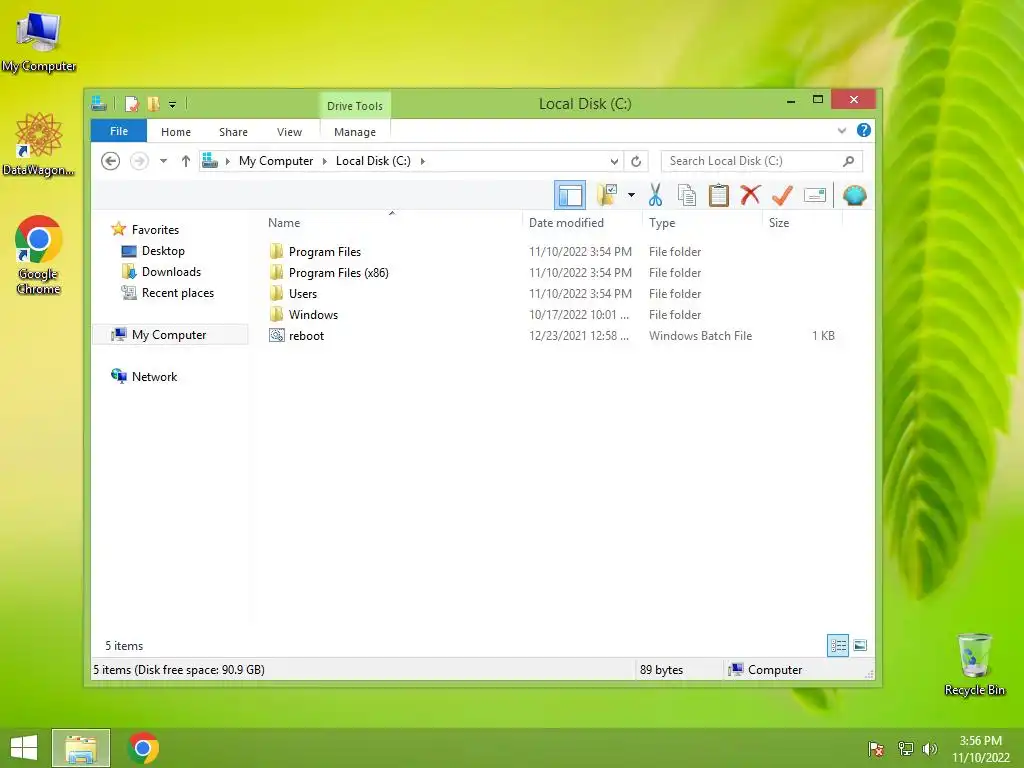This screenshot has width=1024, height=768.
Task: Refresh the current folder
Action: [x=635, y=161]
